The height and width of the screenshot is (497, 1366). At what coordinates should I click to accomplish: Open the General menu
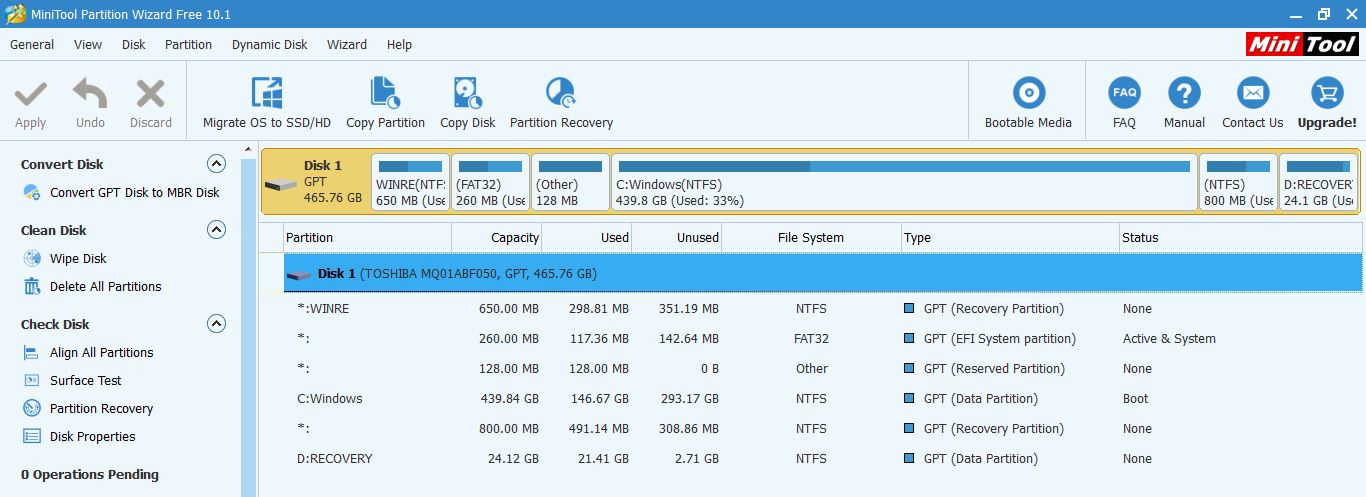click(32, 44)
